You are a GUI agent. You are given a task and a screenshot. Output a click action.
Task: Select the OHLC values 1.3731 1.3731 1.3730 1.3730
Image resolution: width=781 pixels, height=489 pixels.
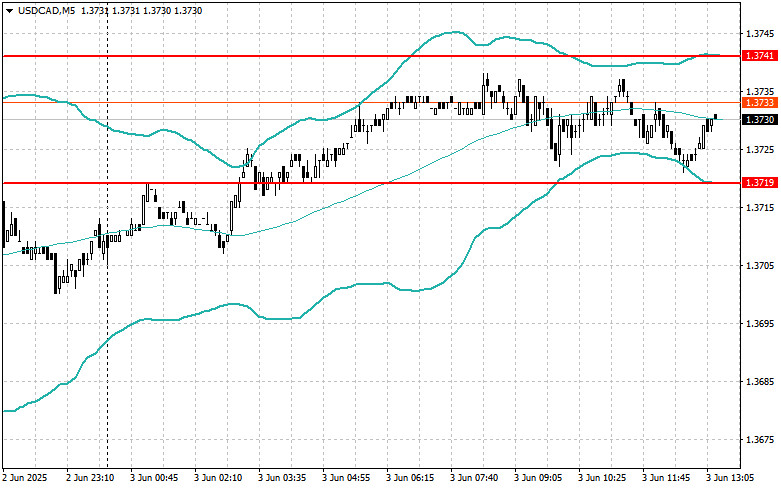(141, 10)
